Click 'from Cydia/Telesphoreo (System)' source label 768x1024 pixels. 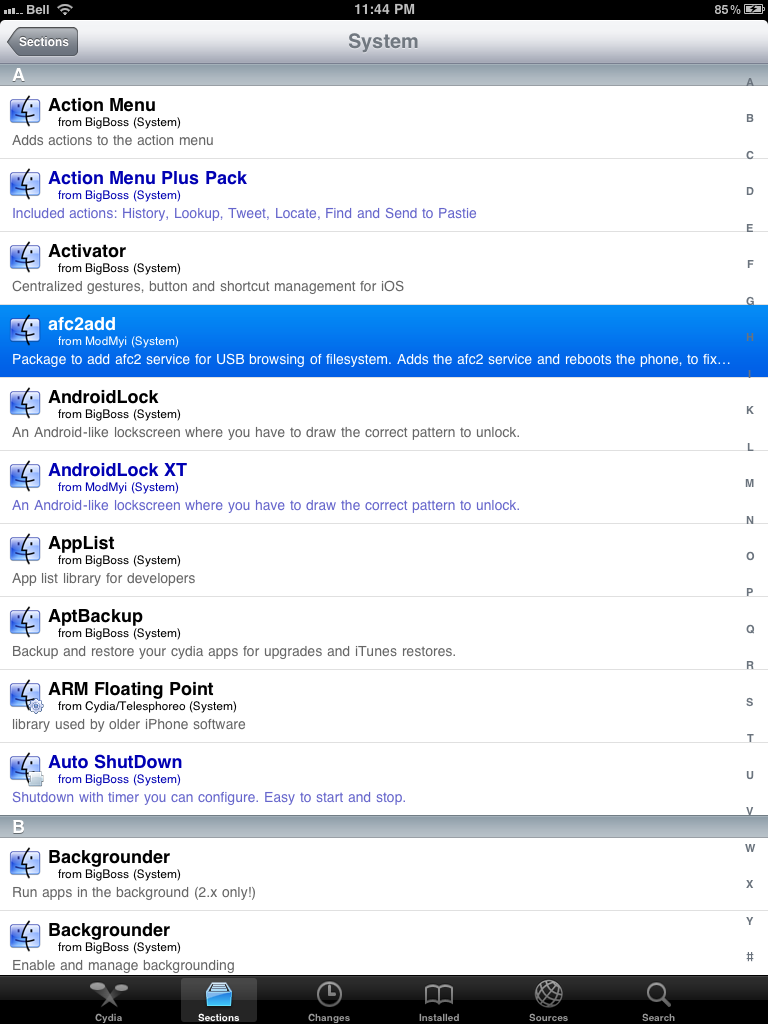click(147, 707)
